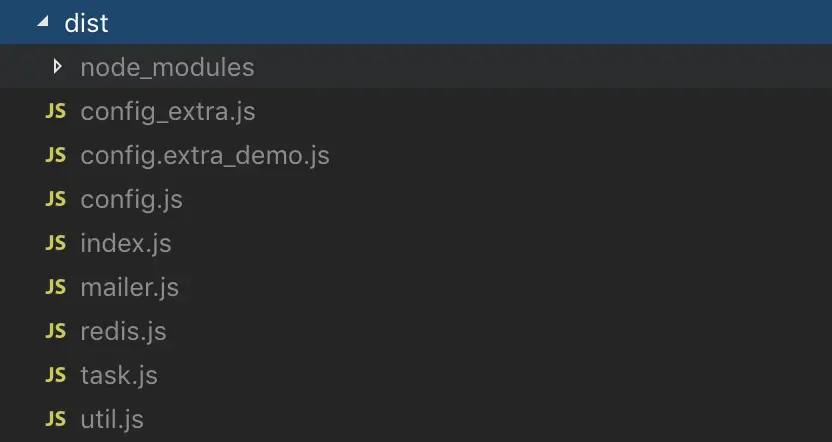Click the JS icon beside util.js
This screenshot has width=832, height=442.
click(x=56, y=419)
